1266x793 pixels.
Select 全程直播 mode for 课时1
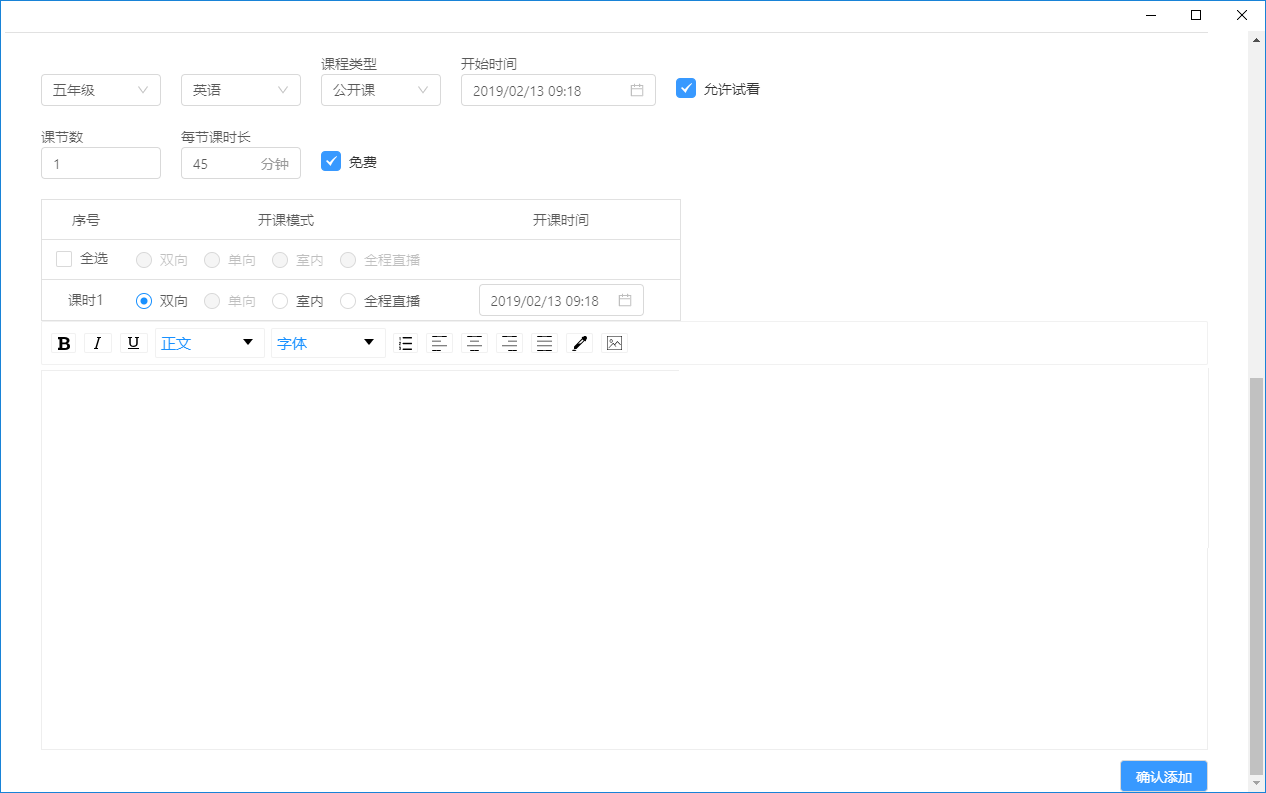347,300
